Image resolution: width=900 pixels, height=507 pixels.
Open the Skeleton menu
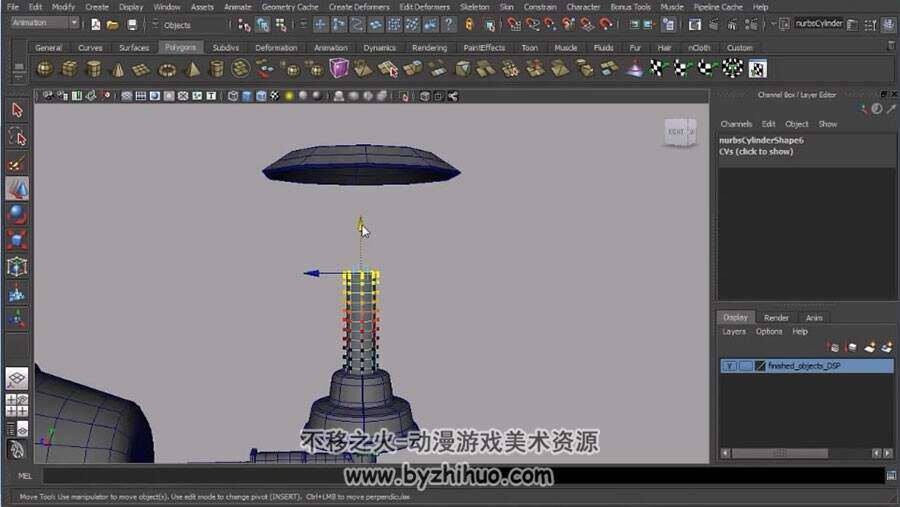tap(474, 7)
